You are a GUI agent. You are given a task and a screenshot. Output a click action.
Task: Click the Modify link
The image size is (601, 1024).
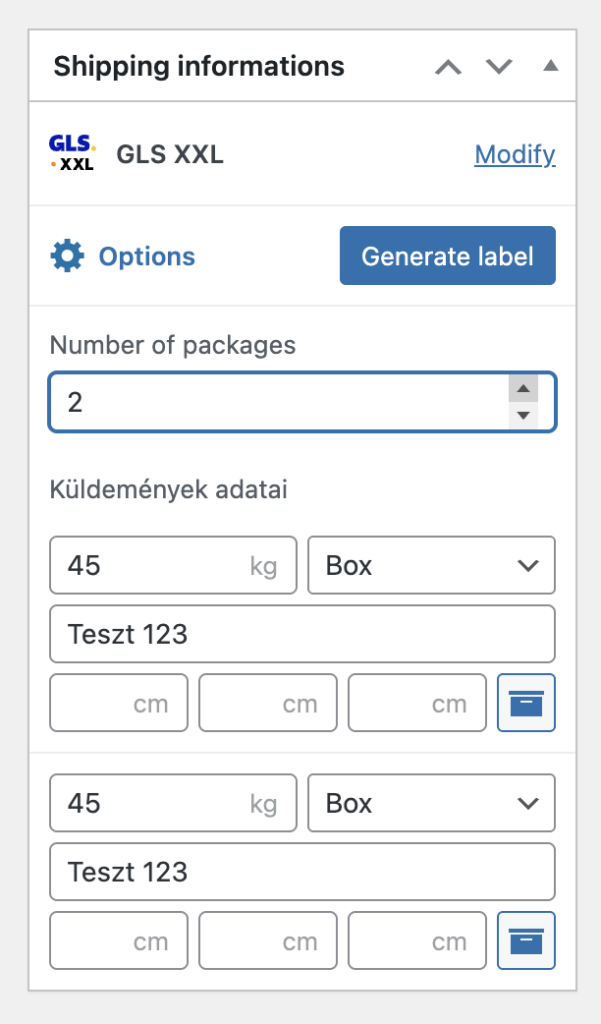[515, 155]
